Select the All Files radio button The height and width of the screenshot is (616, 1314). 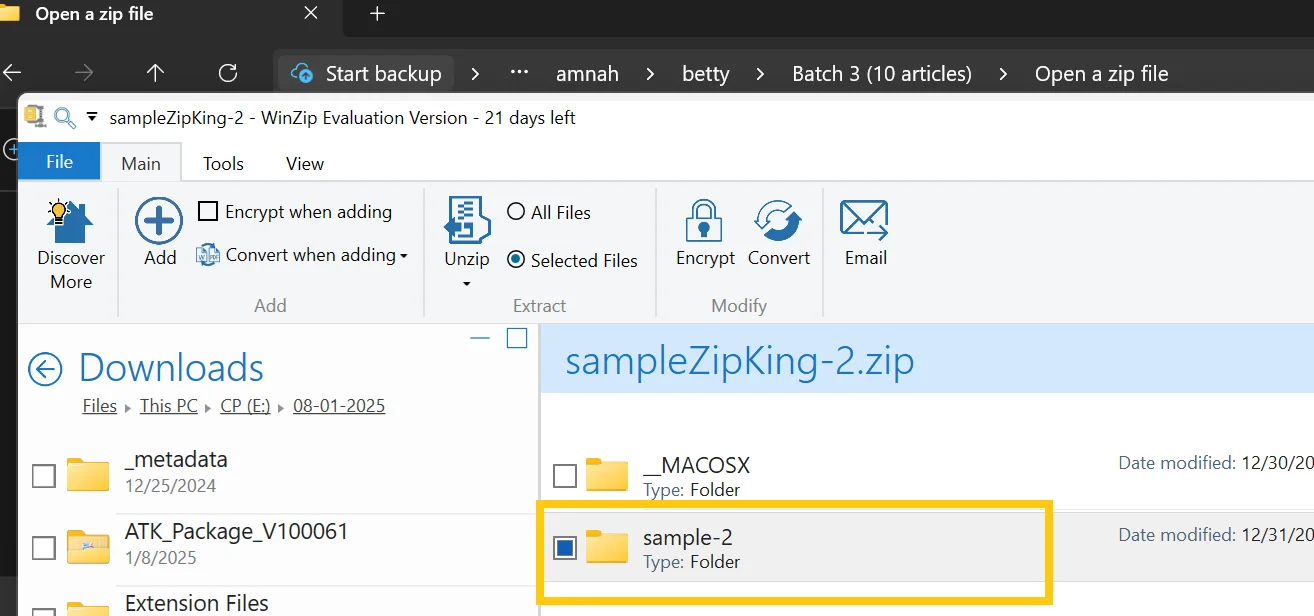point(516,212)
